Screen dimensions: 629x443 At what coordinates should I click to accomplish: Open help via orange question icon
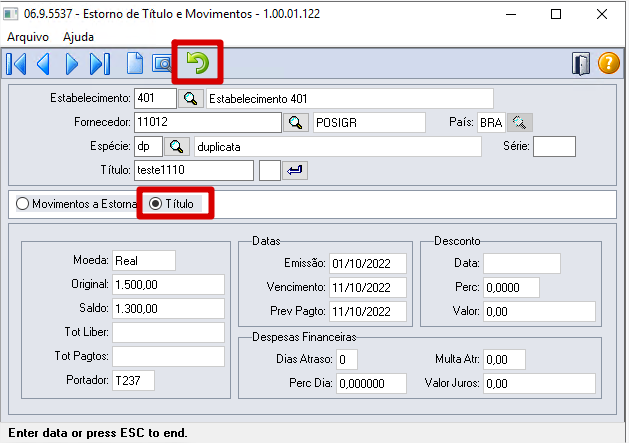pyautogui.click(x=609, y=63)
